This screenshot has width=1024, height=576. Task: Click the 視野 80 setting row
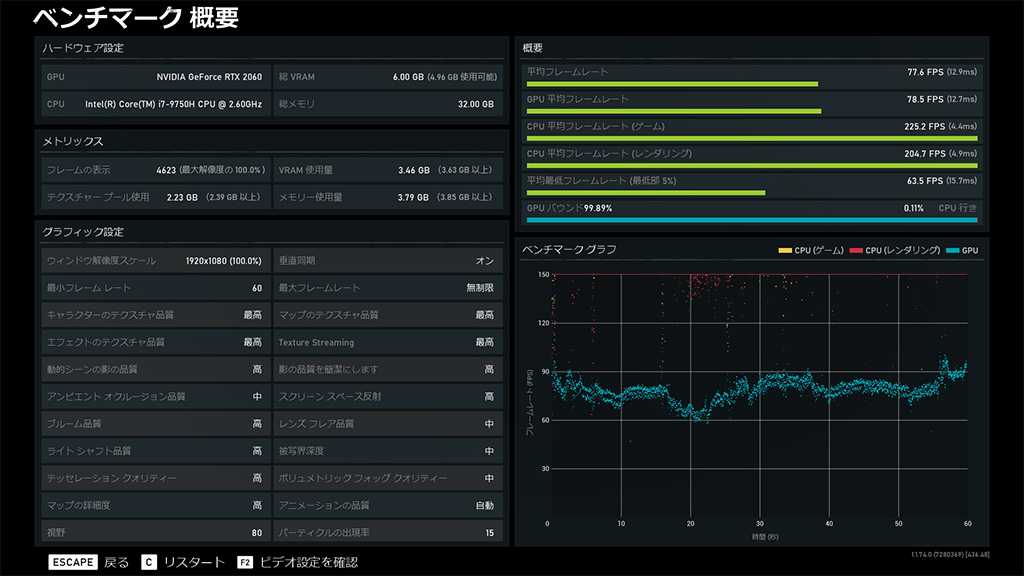pyautogui.click(x=153, y=533)
